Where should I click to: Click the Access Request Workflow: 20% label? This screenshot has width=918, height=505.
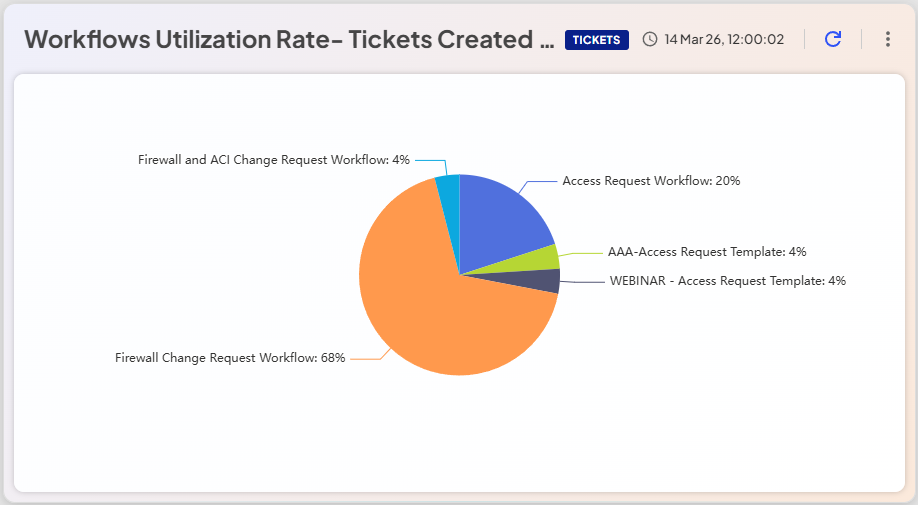[651, 181]
